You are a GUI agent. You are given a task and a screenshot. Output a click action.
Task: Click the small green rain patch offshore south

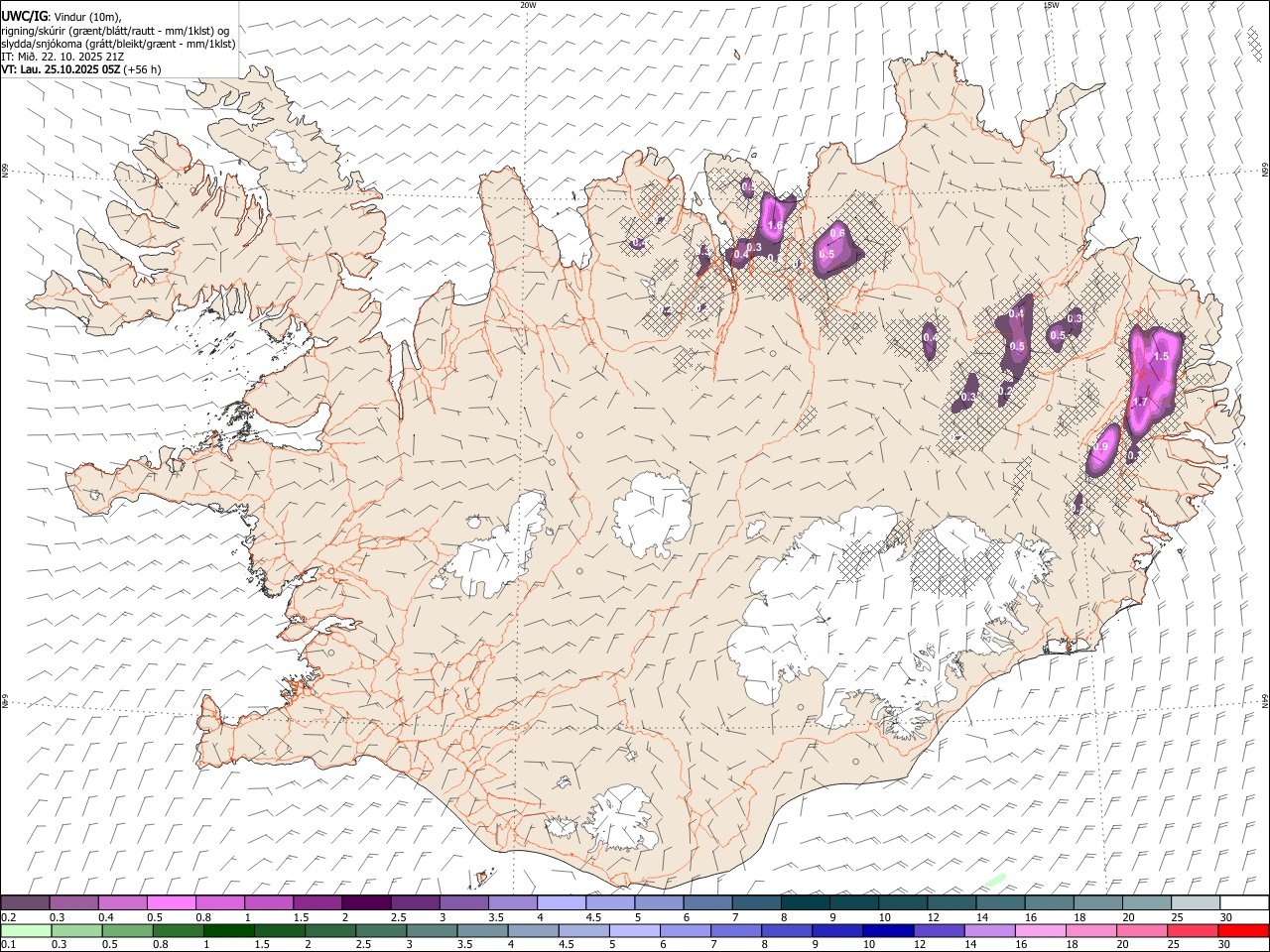tap(996, 880)
